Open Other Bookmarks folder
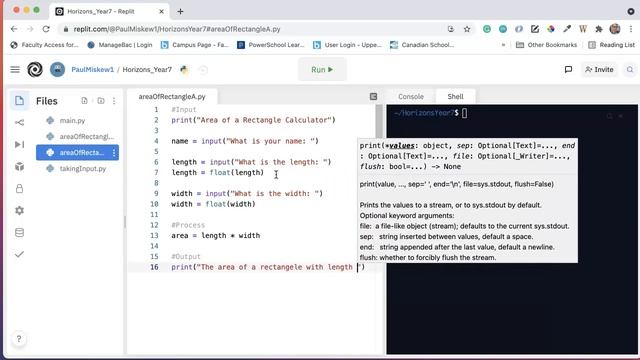 [x=547, y=45]
